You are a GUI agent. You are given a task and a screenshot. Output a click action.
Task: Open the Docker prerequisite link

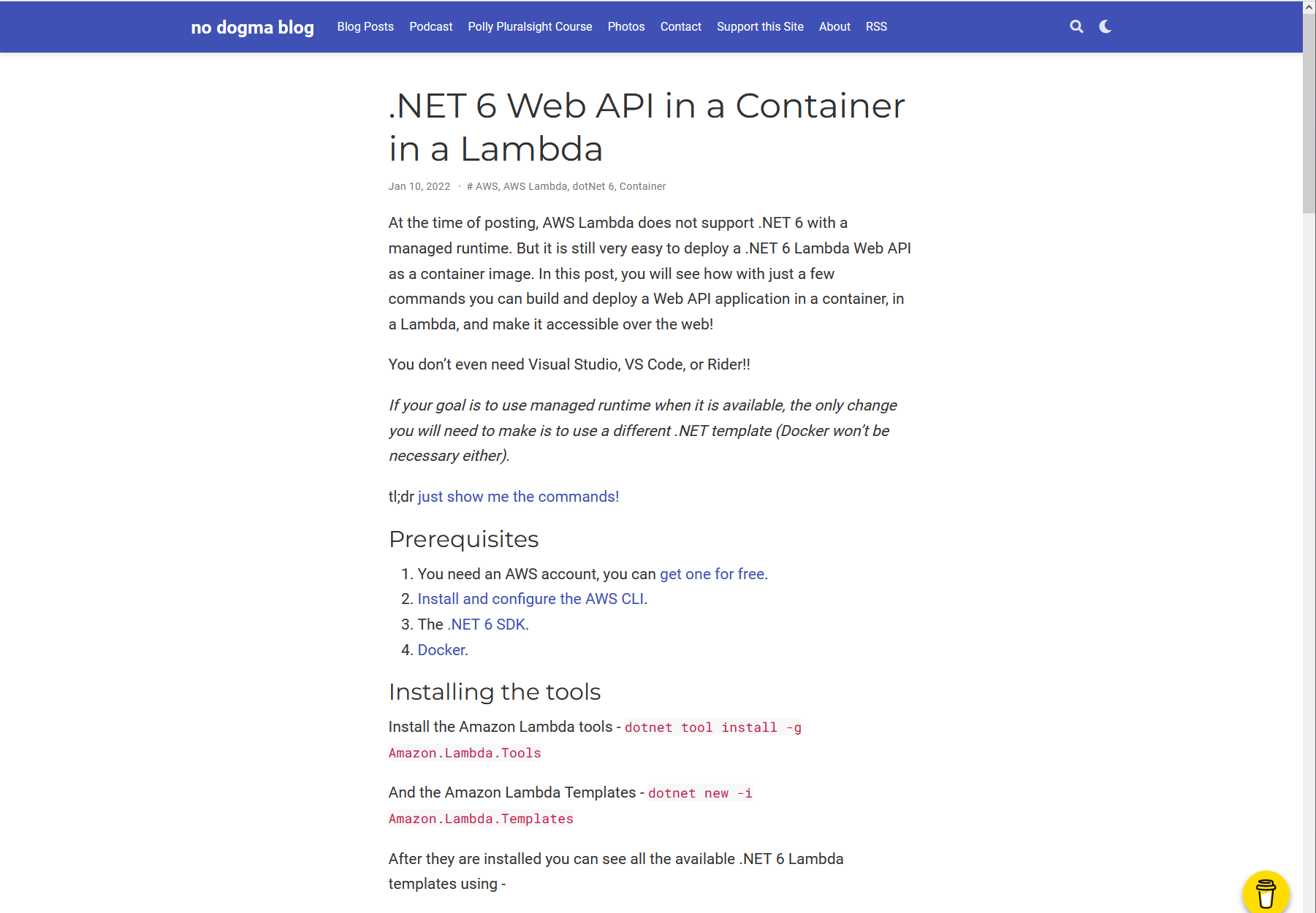[x=441, y=650]
